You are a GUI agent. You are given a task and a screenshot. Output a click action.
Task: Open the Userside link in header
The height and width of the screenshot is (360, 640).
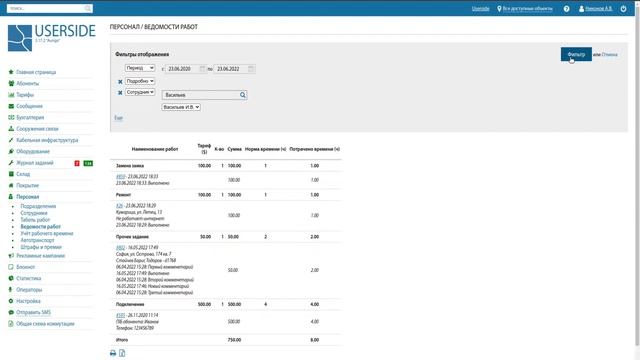tap(480, 9)
